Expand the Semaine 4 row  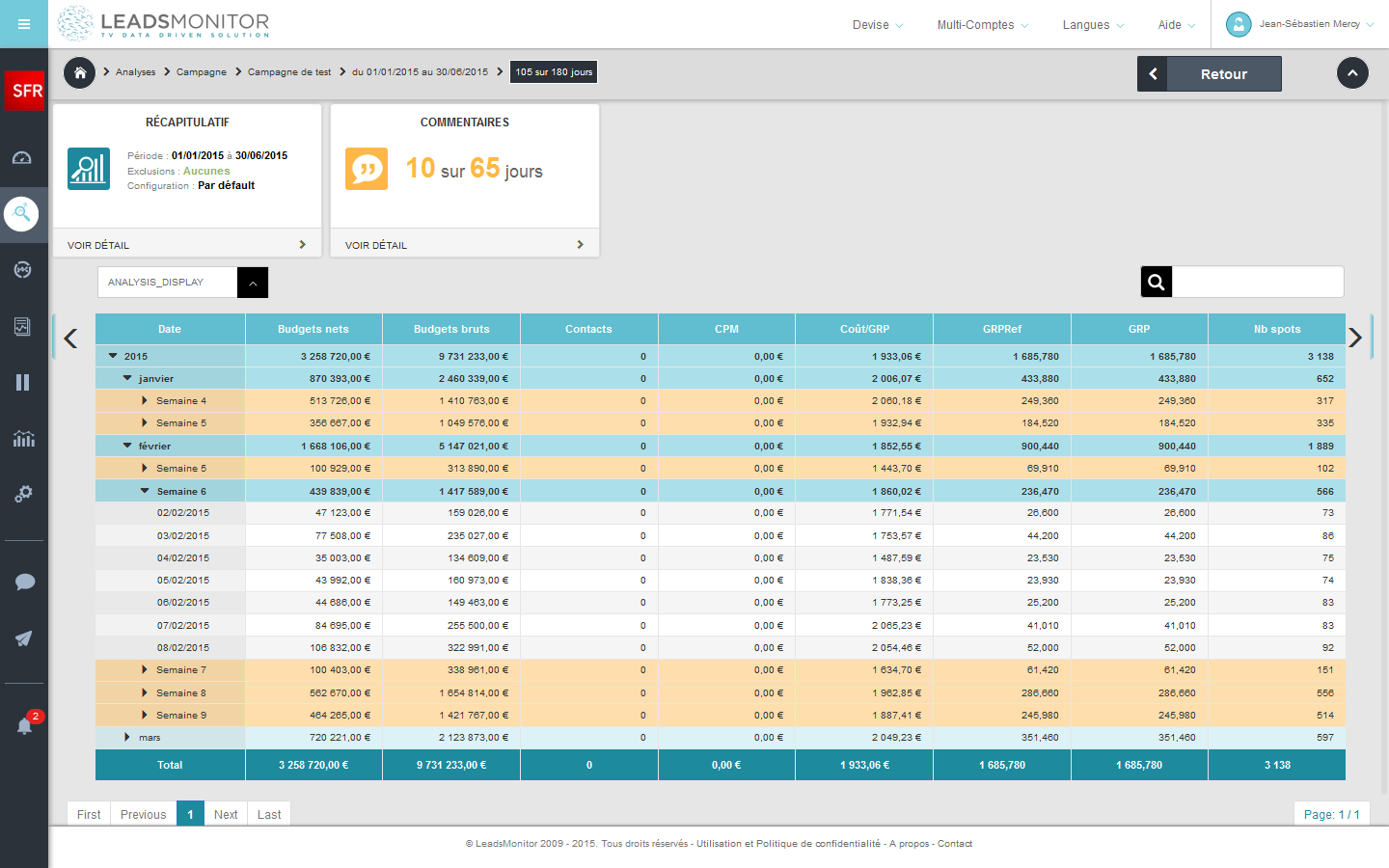pos(145,400)
